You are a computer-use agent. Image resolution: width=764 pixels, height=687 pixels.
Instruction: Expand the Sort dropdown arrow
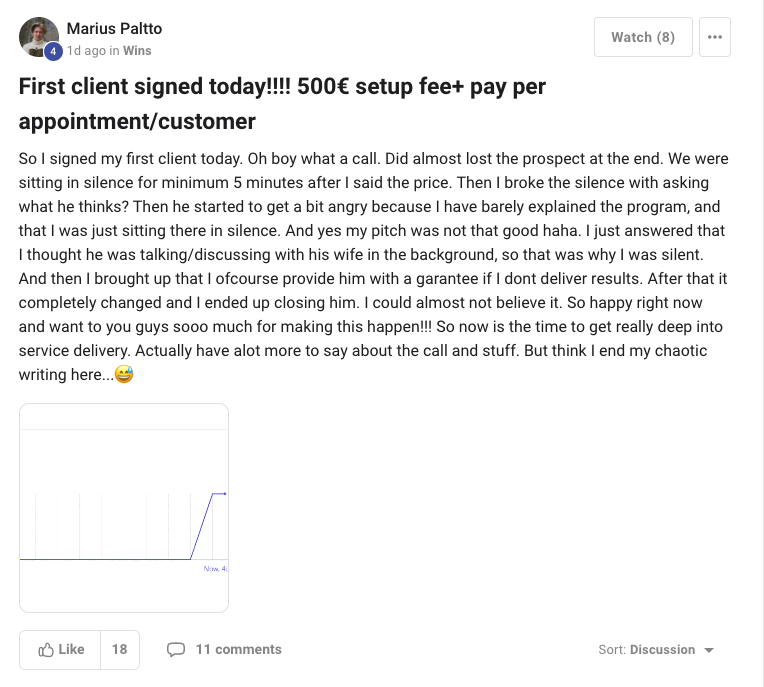[x=709, y=650]
